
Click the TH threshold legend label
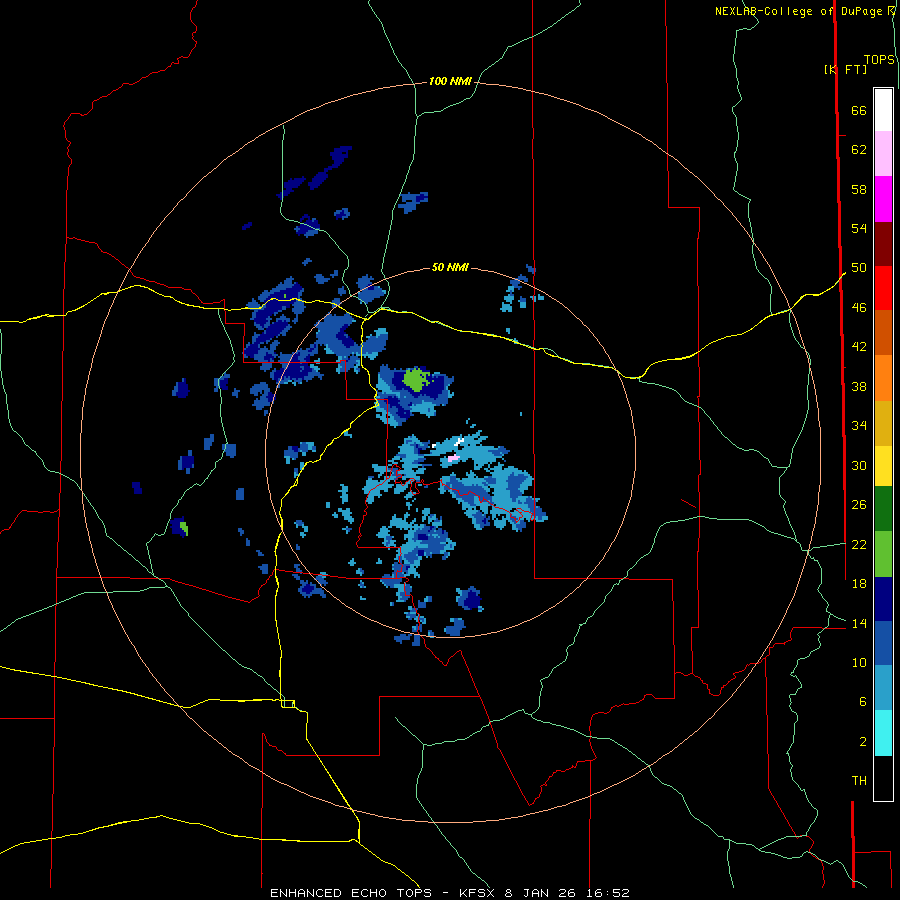[859, 781]
